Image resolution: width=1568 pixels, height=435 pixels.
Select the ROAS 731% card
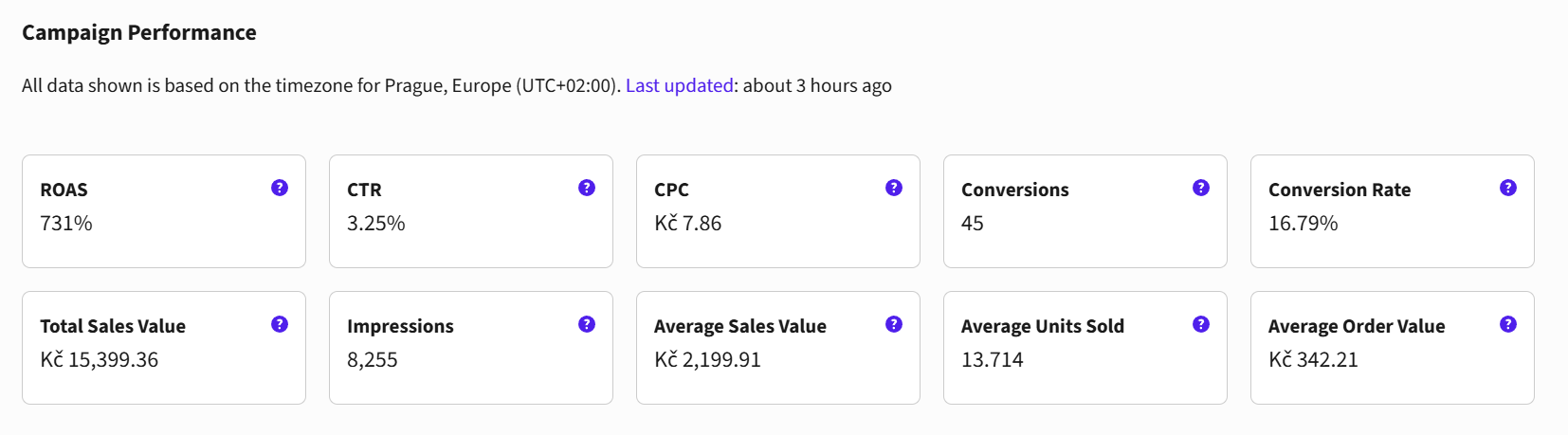point(164,211)
